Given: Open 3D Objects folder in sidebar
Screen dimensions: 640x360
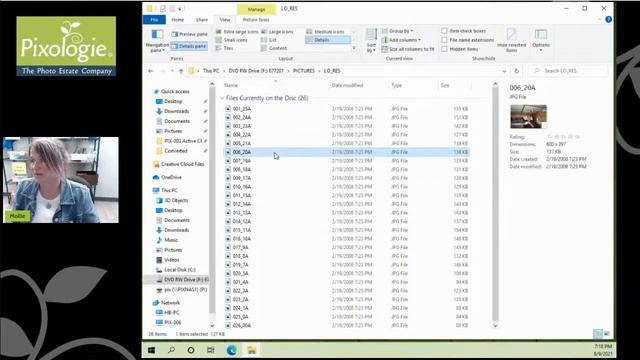Looking at the screenshot, I should point(172,200).
